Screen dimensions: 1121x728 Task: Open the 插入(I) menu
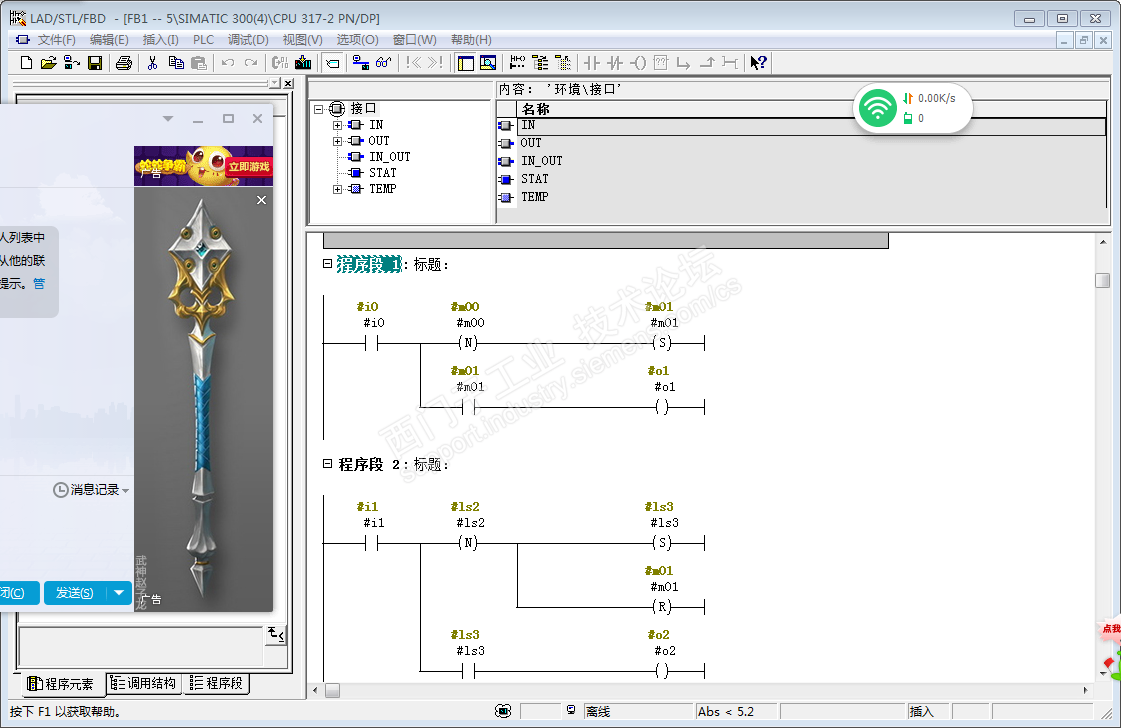tap(161, 40)
